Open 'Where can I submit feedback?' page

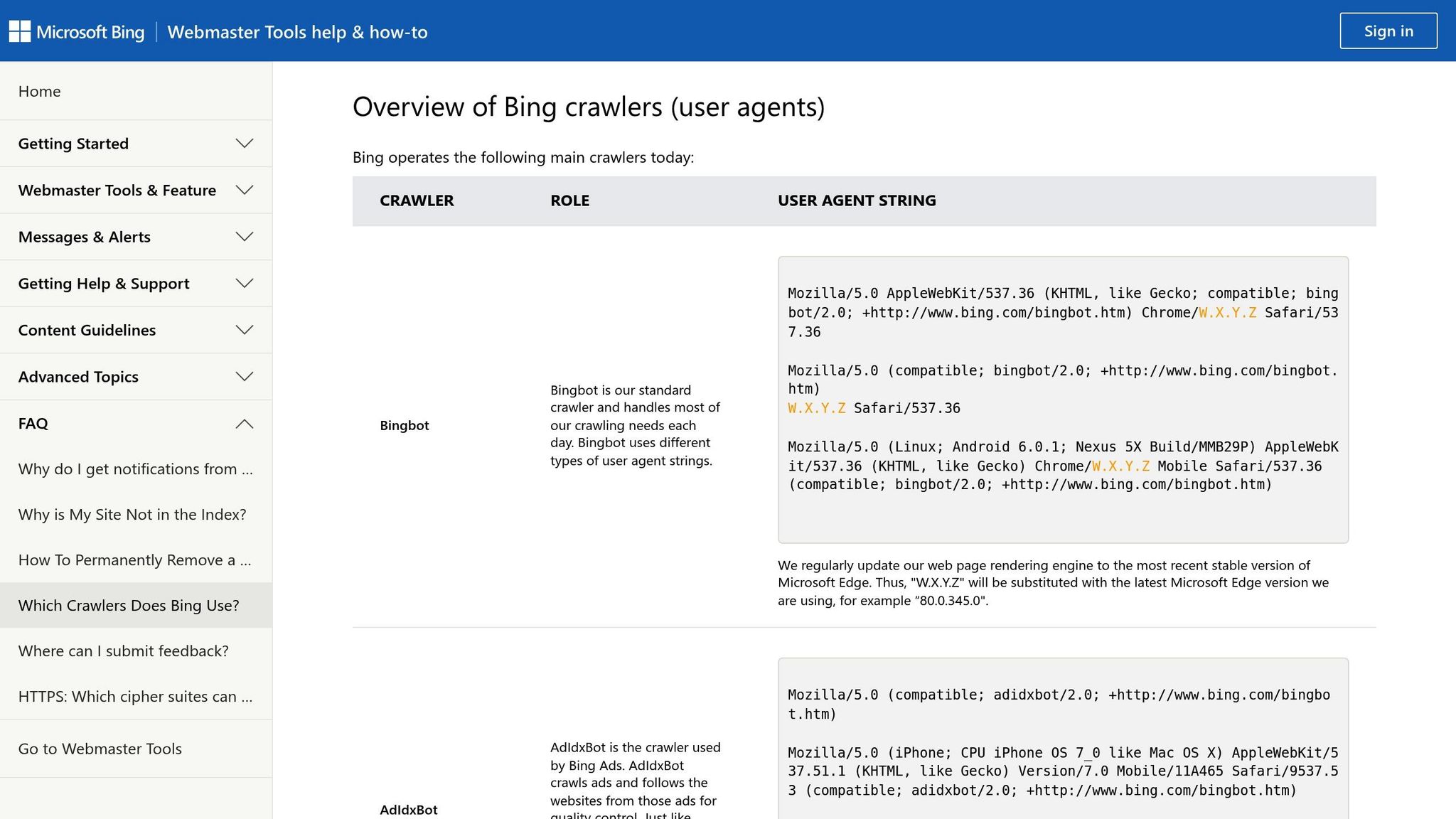click(124, 651)
